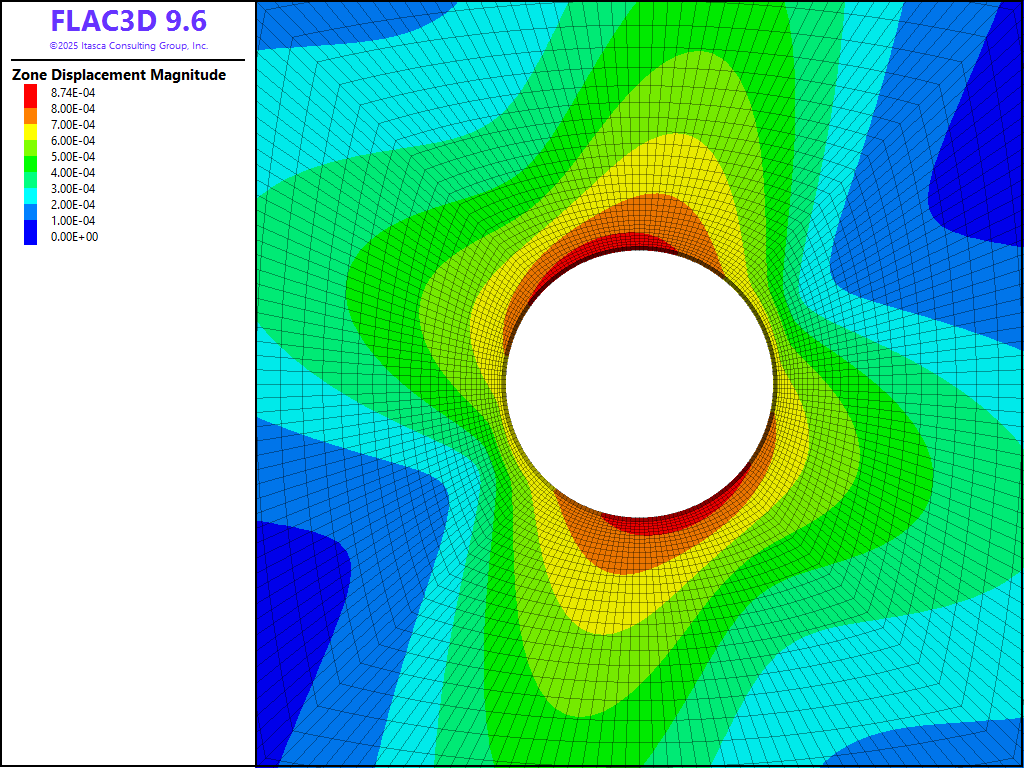The width and height of the screenshot is (1024, 768).
Task: Click the red swatch at top of legend
Action: (x=31, y=95)
